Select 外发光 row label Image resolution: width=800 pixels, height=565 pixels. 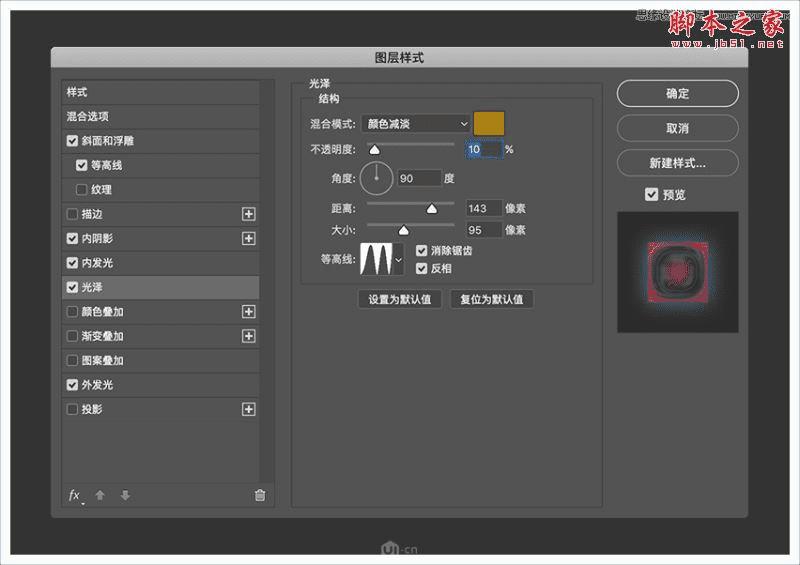97,385
